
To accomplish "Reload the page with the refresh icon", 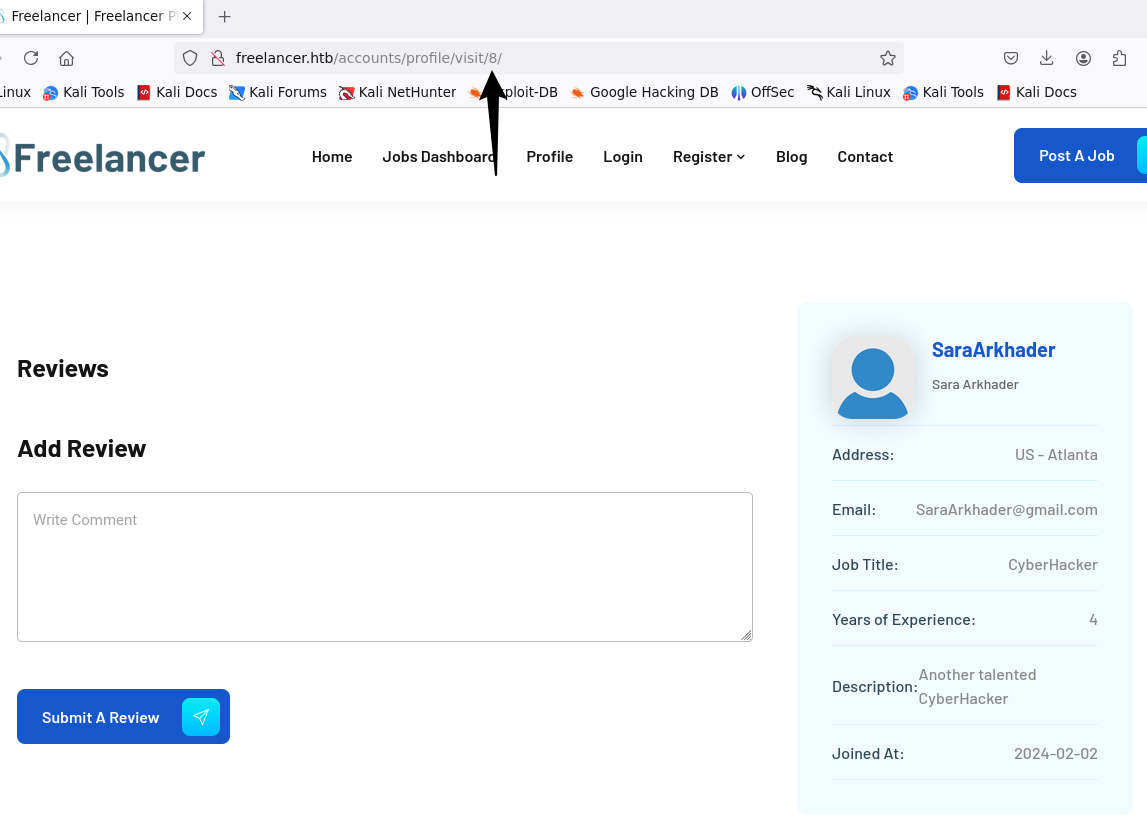I will coord(31,58).
